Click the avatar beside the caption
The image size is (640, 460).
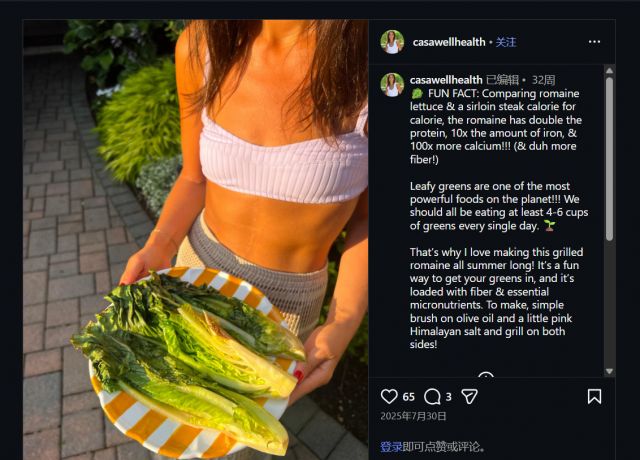coord(392,84)
